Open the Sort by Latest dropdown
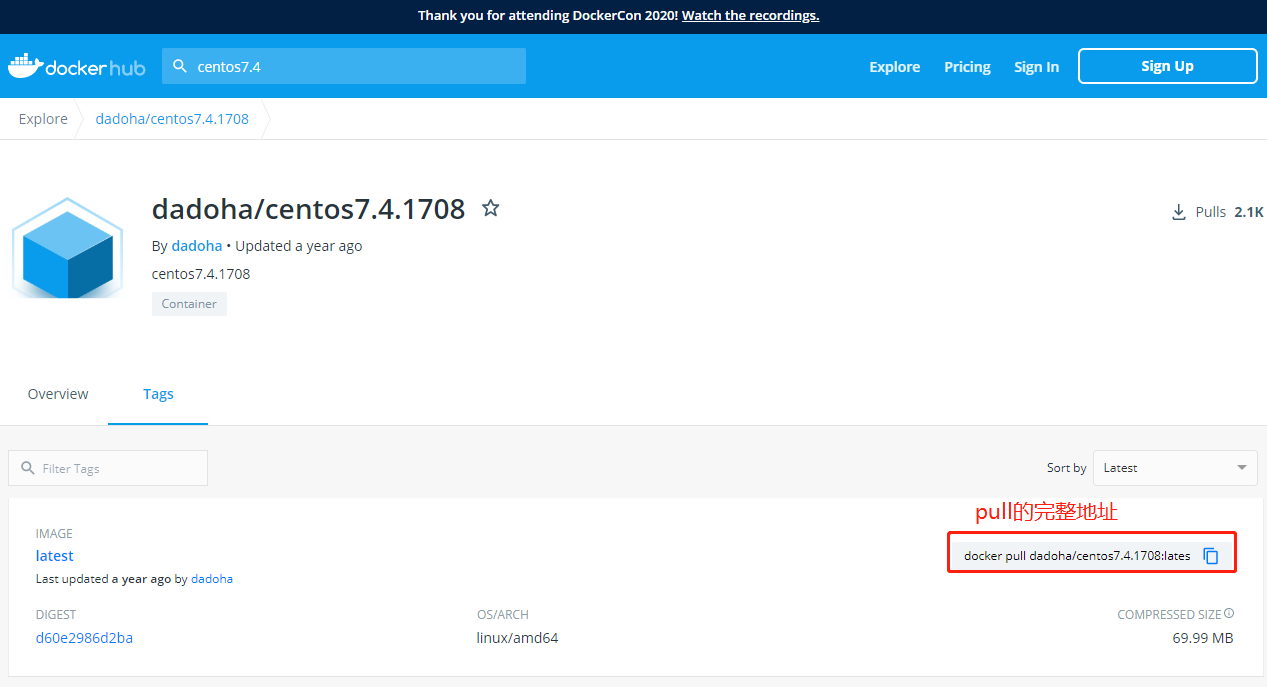1267x687 pixels. pyautogui.click(x=1175, y=468)
